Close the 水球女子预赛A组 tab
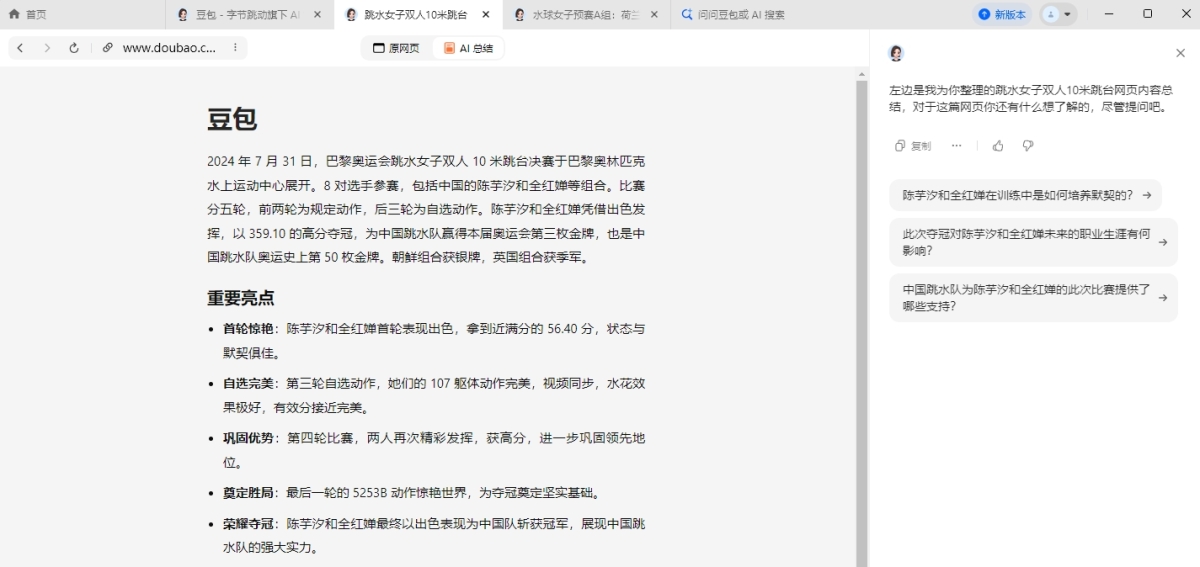Screen dimensions: 1200x567 (x=654, y=14)
